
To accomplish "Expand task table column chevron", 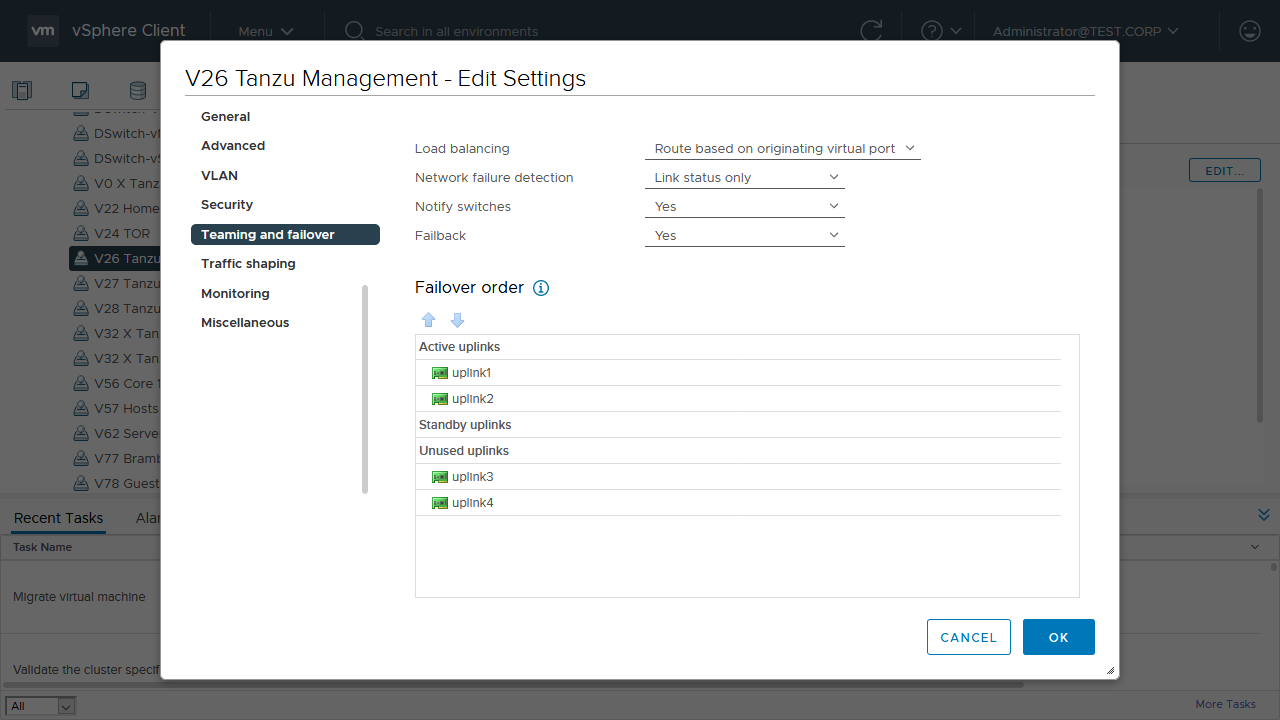I will click(x=1255, y=548).
